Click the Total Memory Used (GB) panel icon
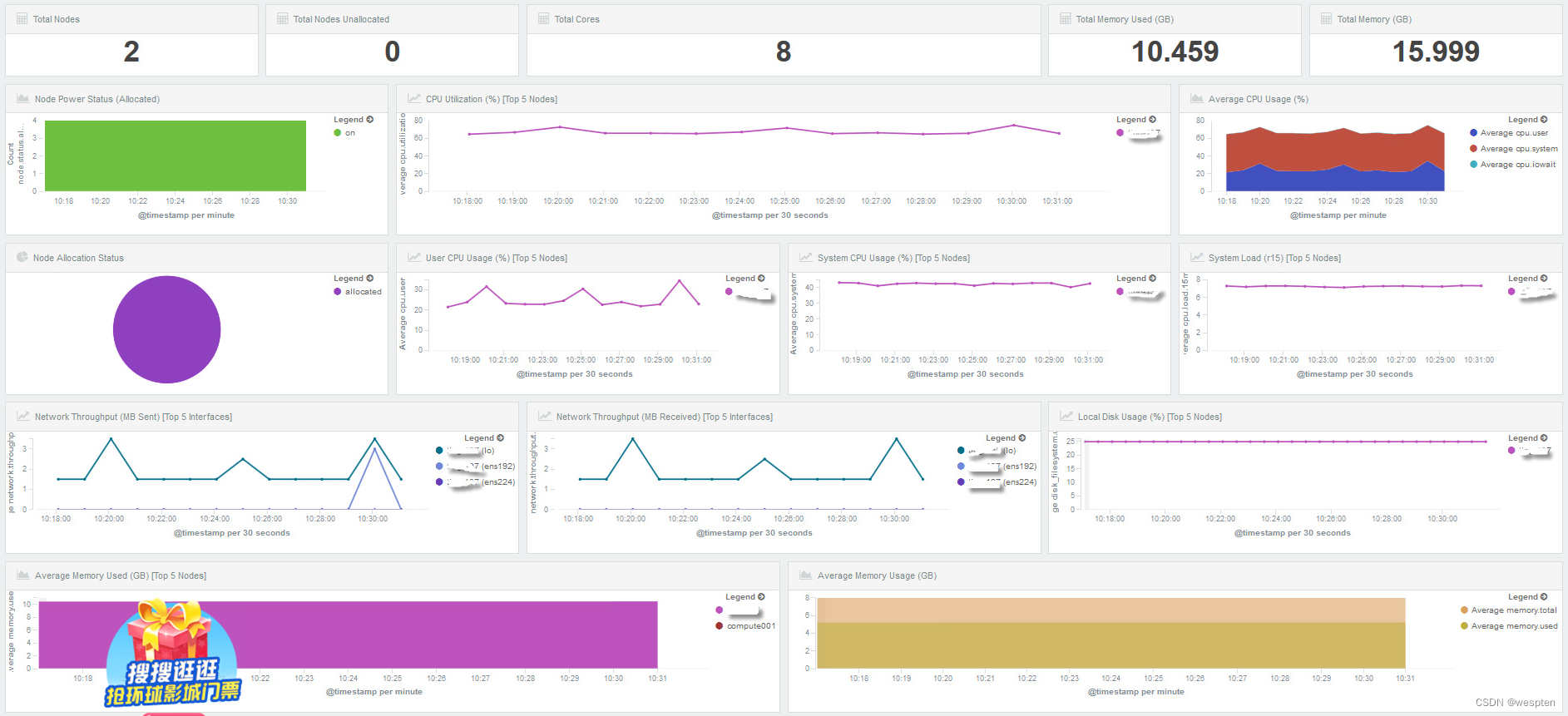The height and width of the screenshot is (716, 1568). [1065, 19]
